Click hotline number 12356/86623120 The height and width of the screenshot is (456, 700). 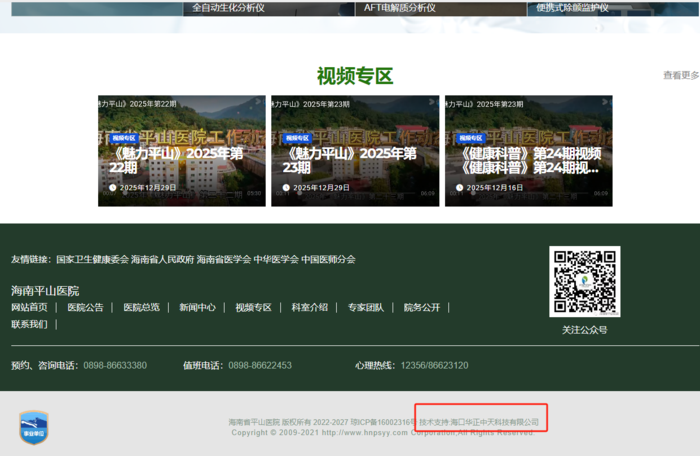point(434,365)
